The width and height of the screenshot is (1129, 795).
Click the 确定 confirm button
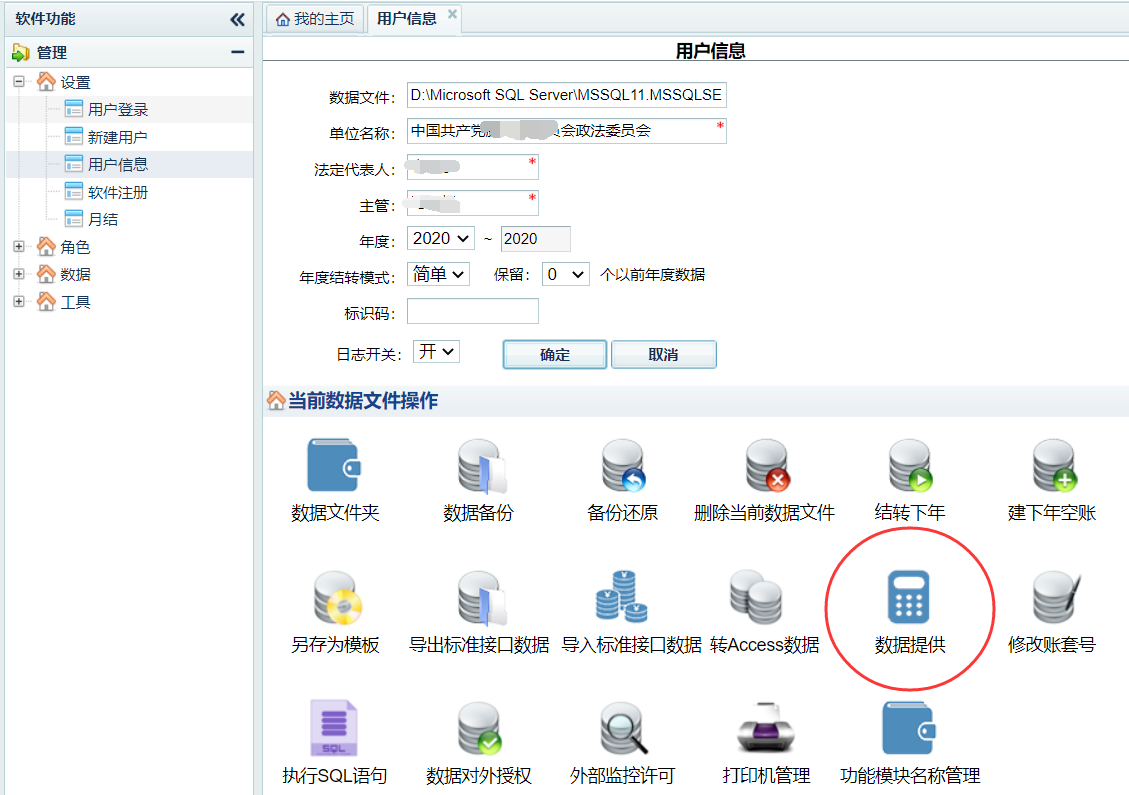[x=554, y=354]
